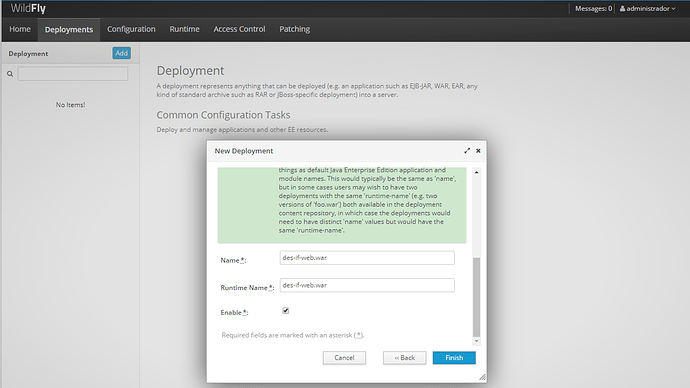Viewport: 690px width, 388px height.
Task: Switch to the Configuration tab
Action: 131,29
